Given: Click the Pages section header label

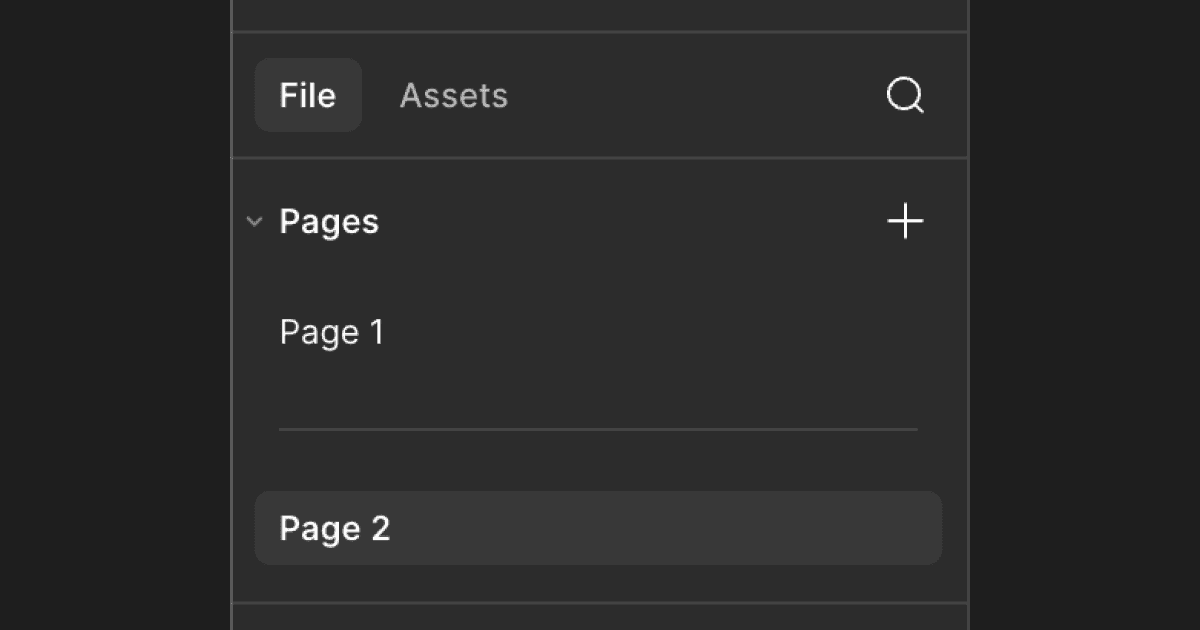Looking at the screenshot, I should [x=329, y=221].
